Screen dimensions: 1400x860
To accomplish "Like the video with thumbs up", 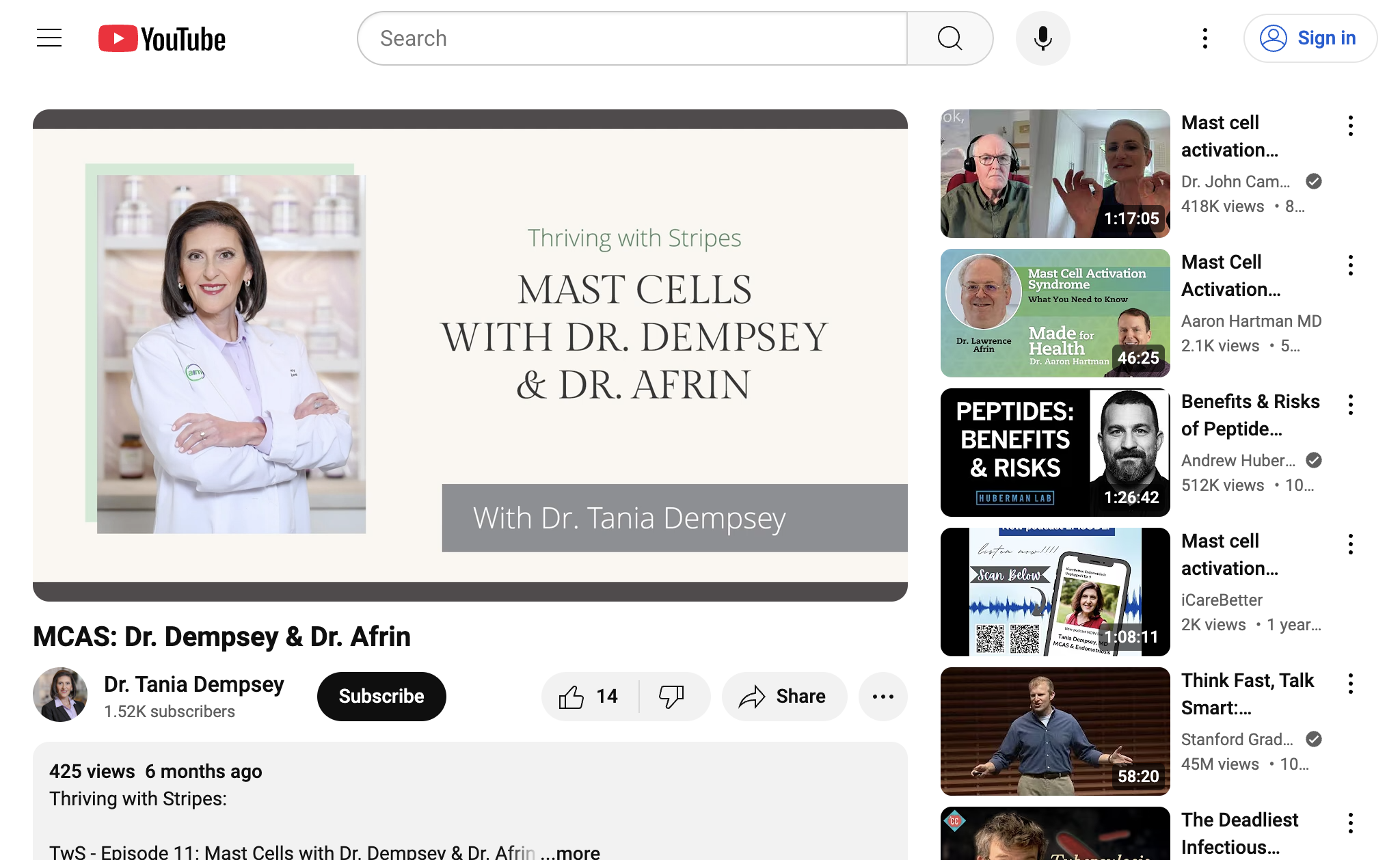I will coord(589,697).
